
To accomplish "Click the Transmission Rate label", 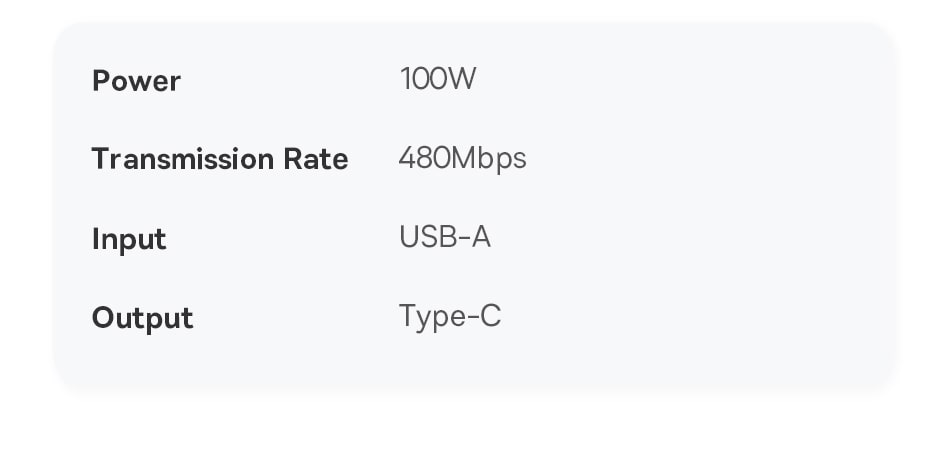I will 219,160.
